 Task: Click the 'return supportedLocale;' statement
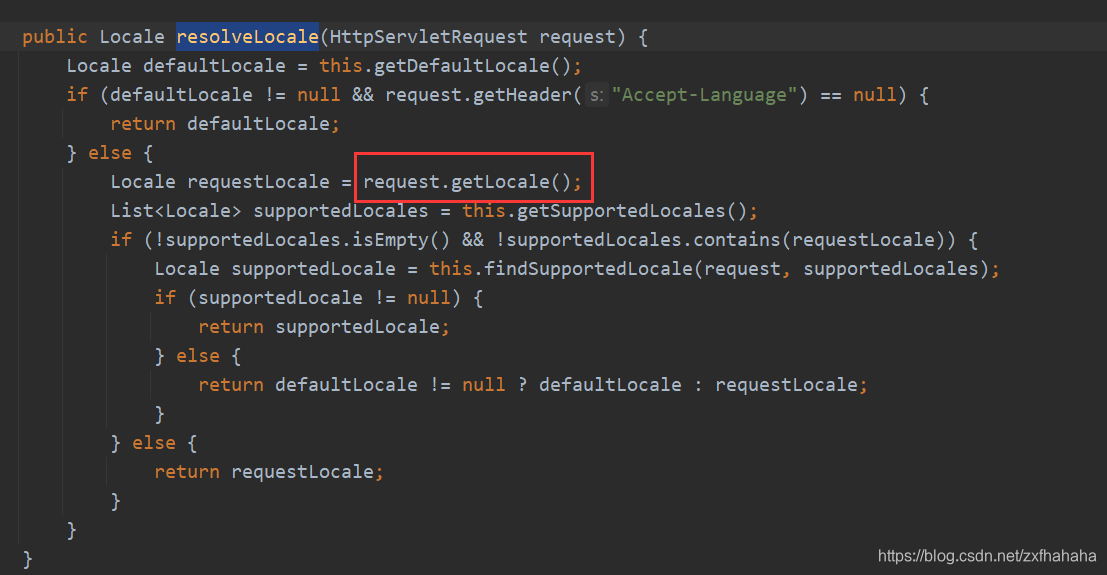[x=323, y=326]
